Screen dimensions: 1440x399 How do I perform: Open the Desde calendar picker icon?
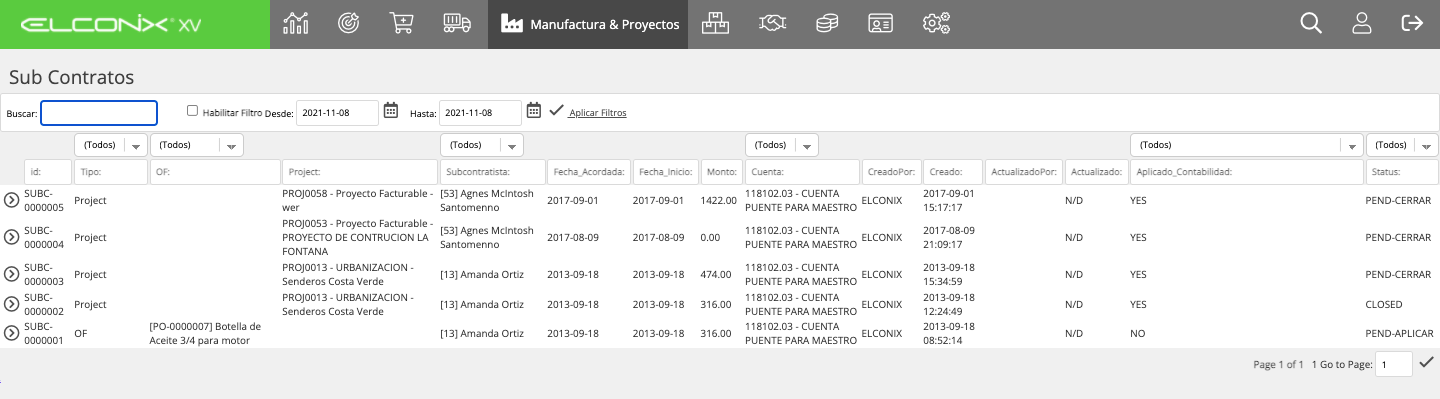391,111
